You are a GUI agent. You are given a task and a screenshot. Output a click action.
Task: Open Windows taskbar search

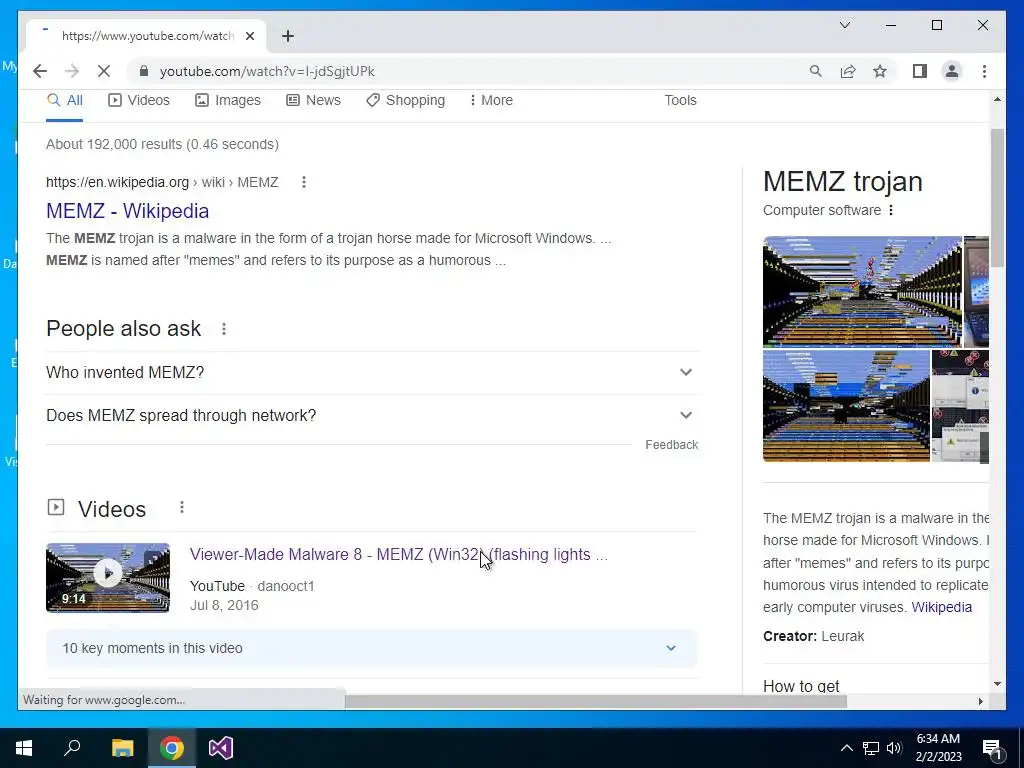click(x=72, y=748)
